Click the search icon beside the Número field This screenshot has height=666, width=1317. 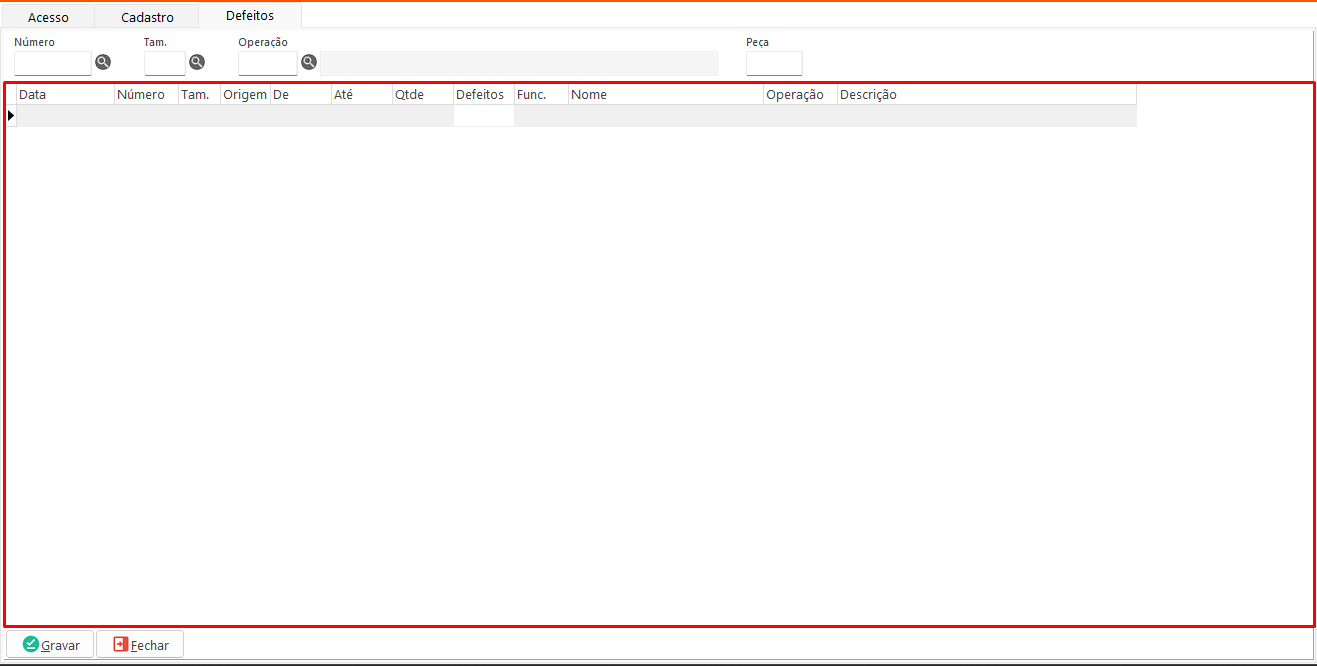[103, 62]
